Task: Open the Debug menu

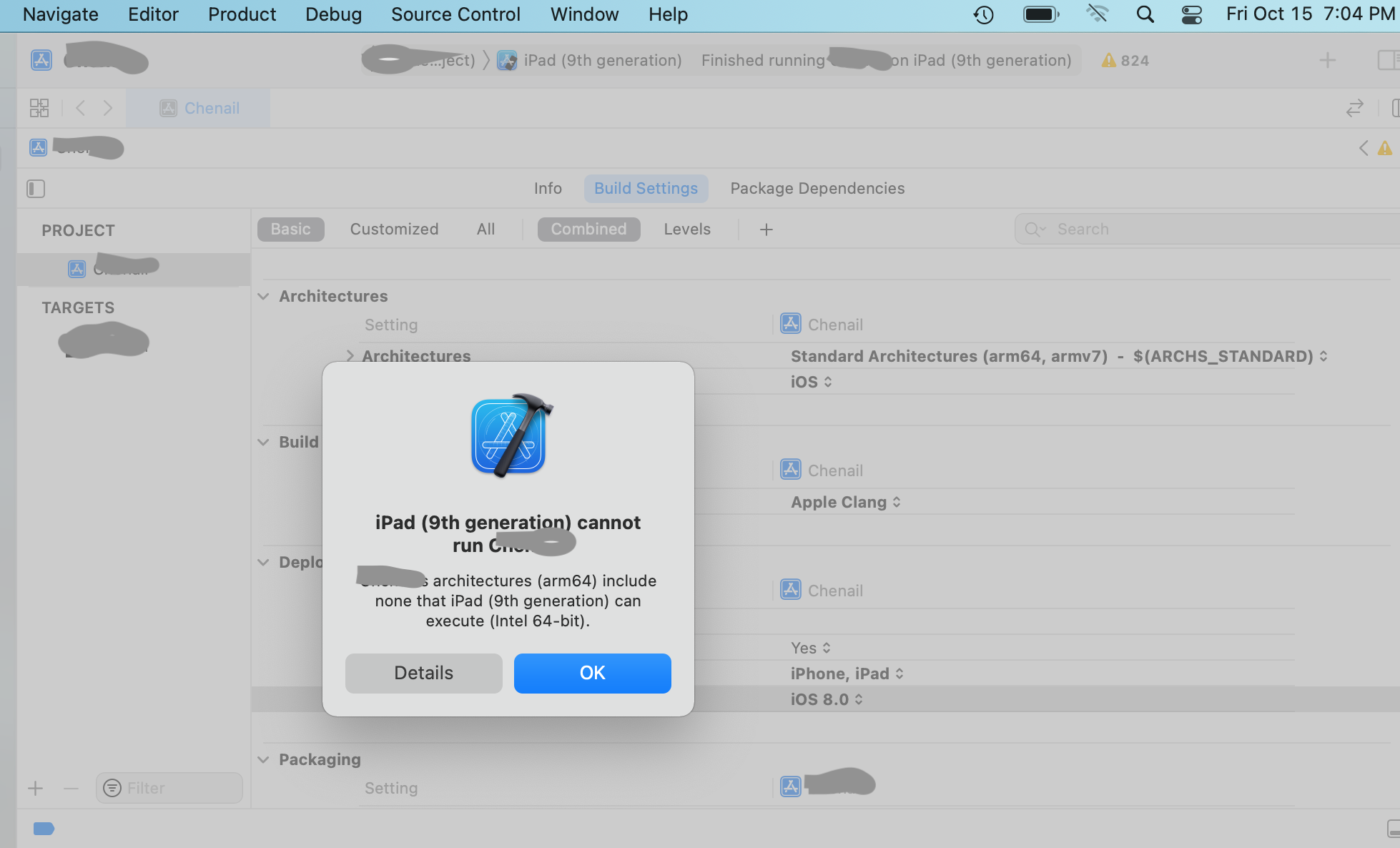Action: click(x=333, y=14)
